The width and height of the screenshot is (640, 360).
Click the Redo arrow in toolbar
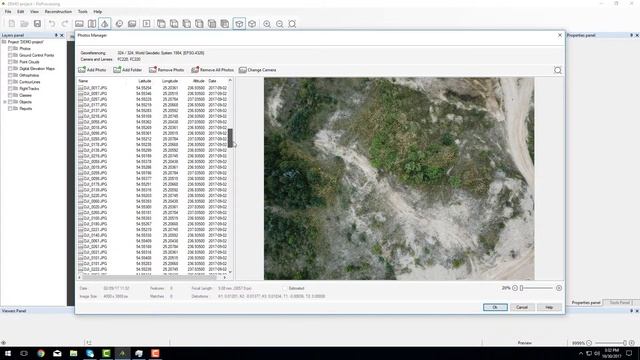pos(64,24)
